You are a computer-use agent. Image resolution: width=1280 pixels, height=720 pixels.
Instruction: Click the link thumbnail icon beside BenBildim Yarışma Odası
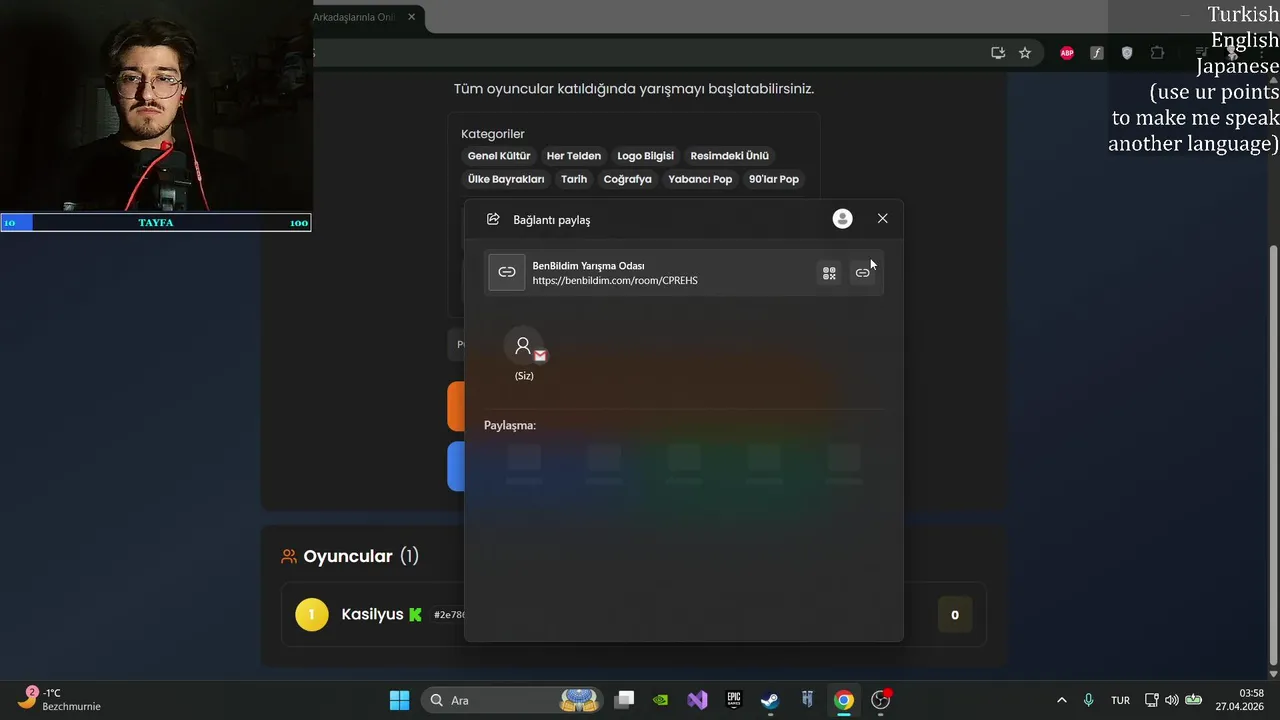(x=507, y=272)
